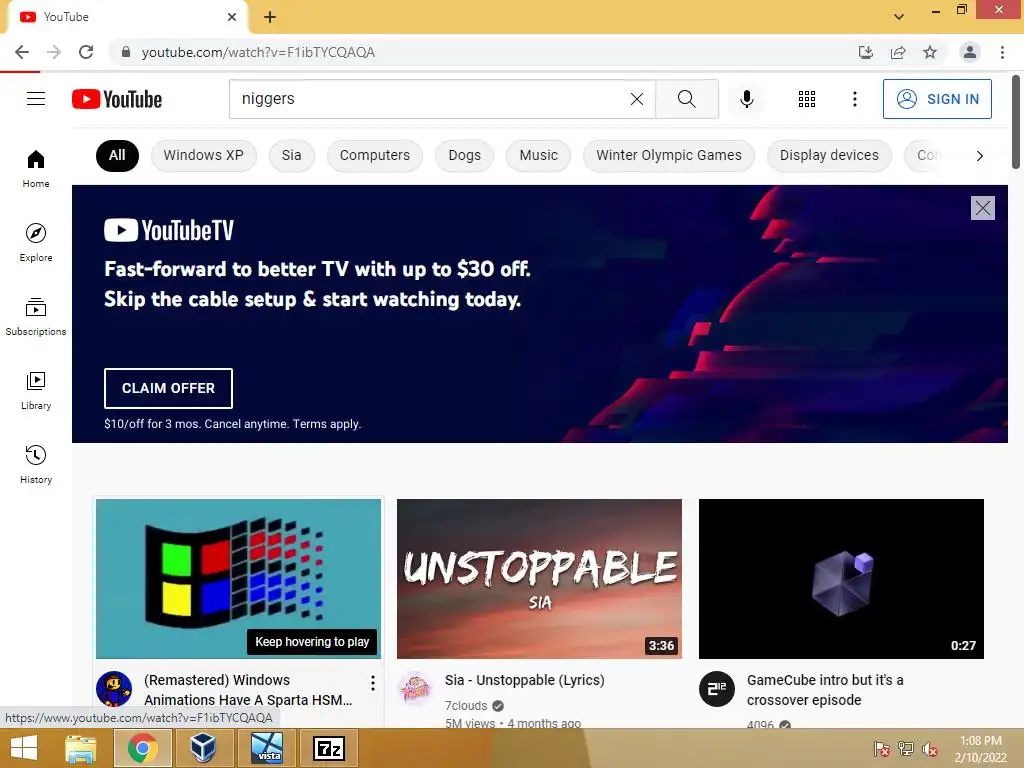Go back in Chrome
The height and width of the screenshot is (768, 1024).
[x=22, y=52]
